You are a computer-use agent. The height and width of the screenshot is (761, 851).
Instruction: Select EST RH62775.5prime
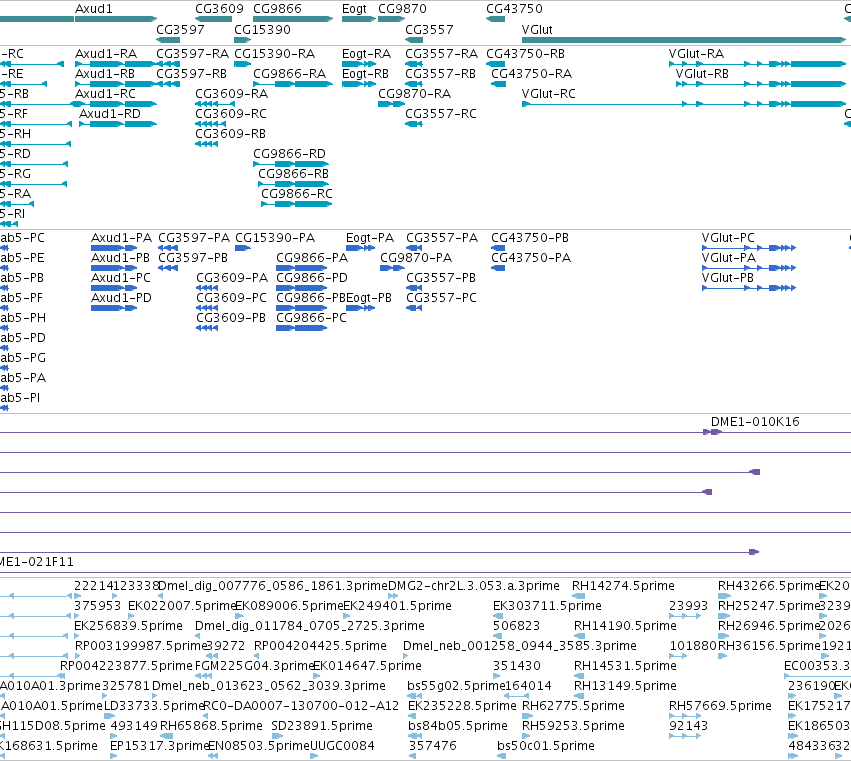(573, 706)
